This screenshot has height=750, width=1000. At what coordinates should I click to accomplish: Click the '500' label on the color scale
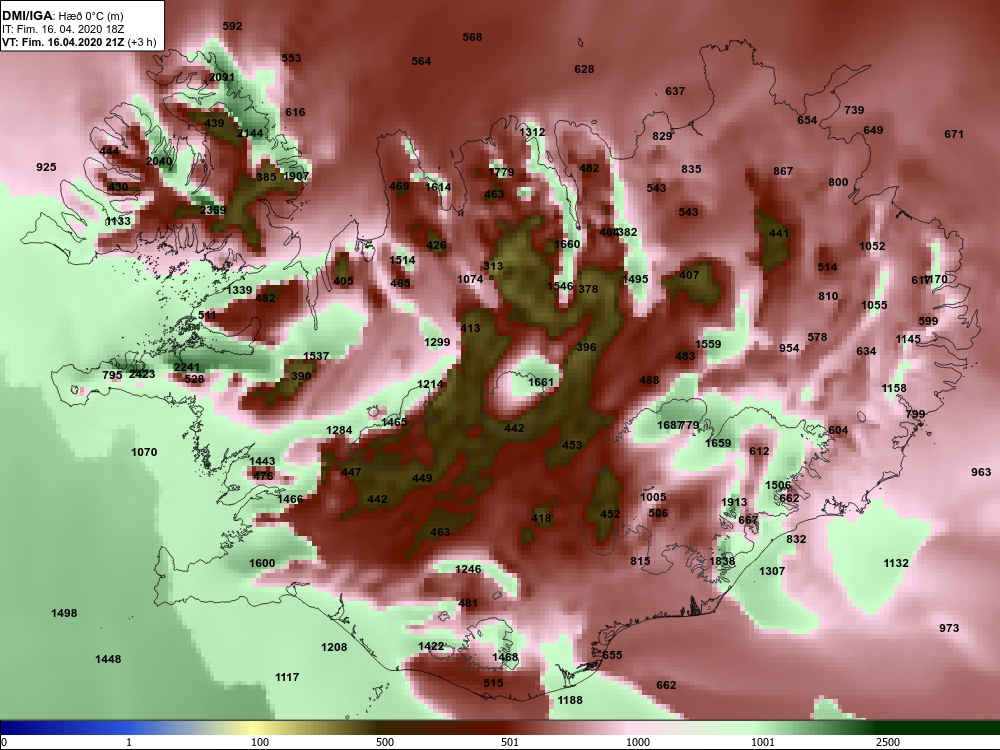(x=385, y=742)
